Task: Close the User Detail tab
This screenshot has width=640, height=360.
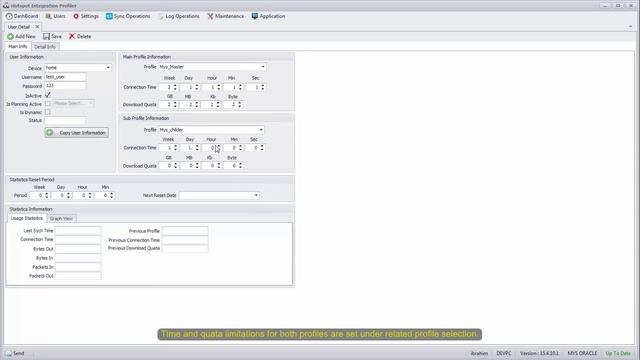Action: pyautogui.click(x=37, y=27)
